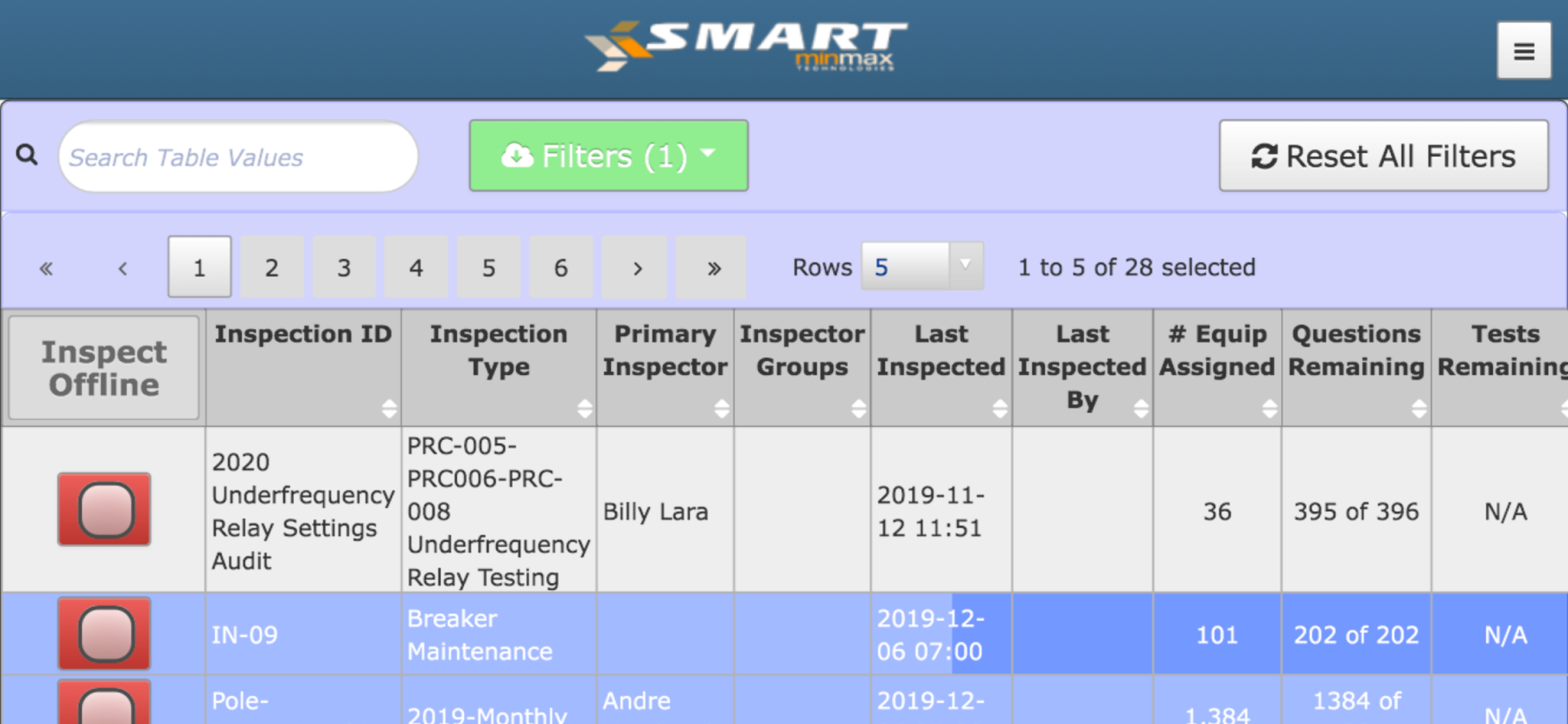The height and width of the screenshot is (724, 1568).
Task: Toggle offline inspect for the 2020 Underfrequency Relay Settings Audit row
Action: point(104,509)
